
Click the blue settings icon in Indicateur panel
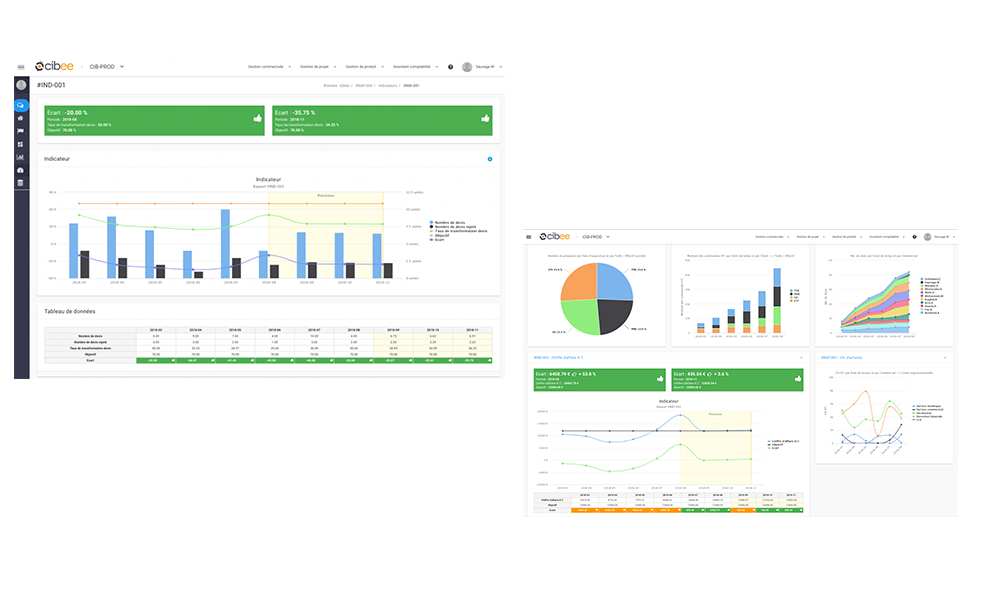pos(489,159)
